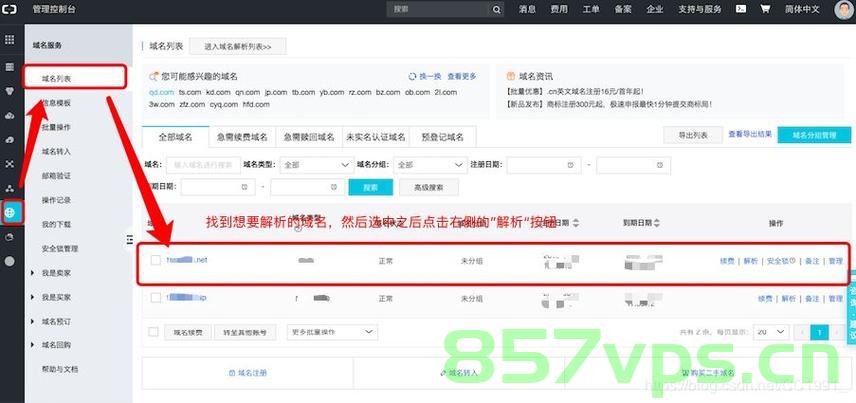Click 解析 link in the .net row
Viewport: 856px width, 403px height.
click(x=751, y=261)
